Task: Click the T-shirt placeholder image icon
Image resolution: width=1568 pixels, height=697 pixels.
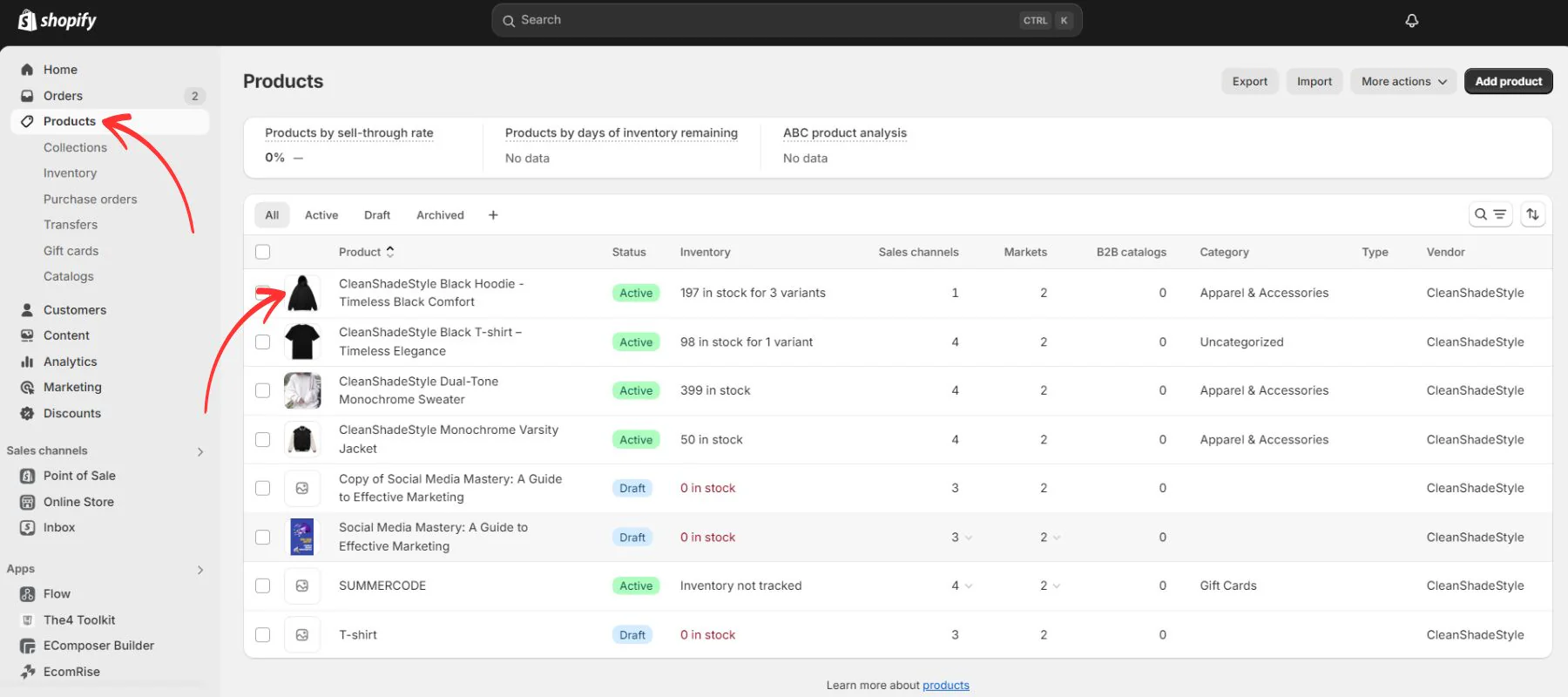Action: [x=302, y=635]
